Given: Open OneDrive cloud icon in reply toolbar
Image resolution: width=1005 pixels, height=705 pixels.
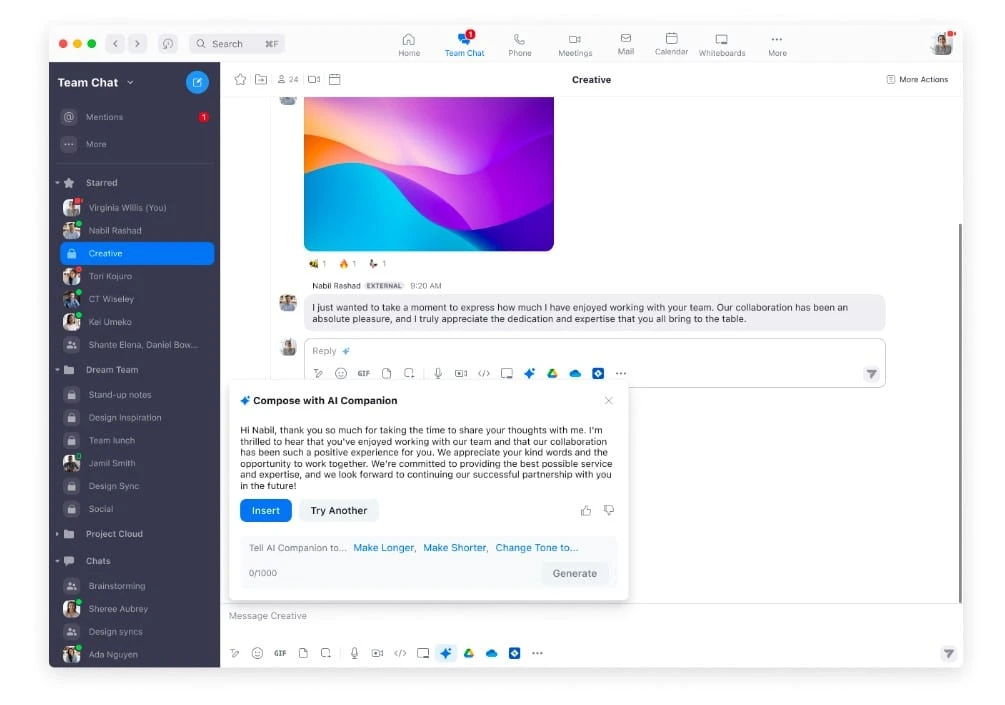Looking at the screenshot, I should click(575, 373).
